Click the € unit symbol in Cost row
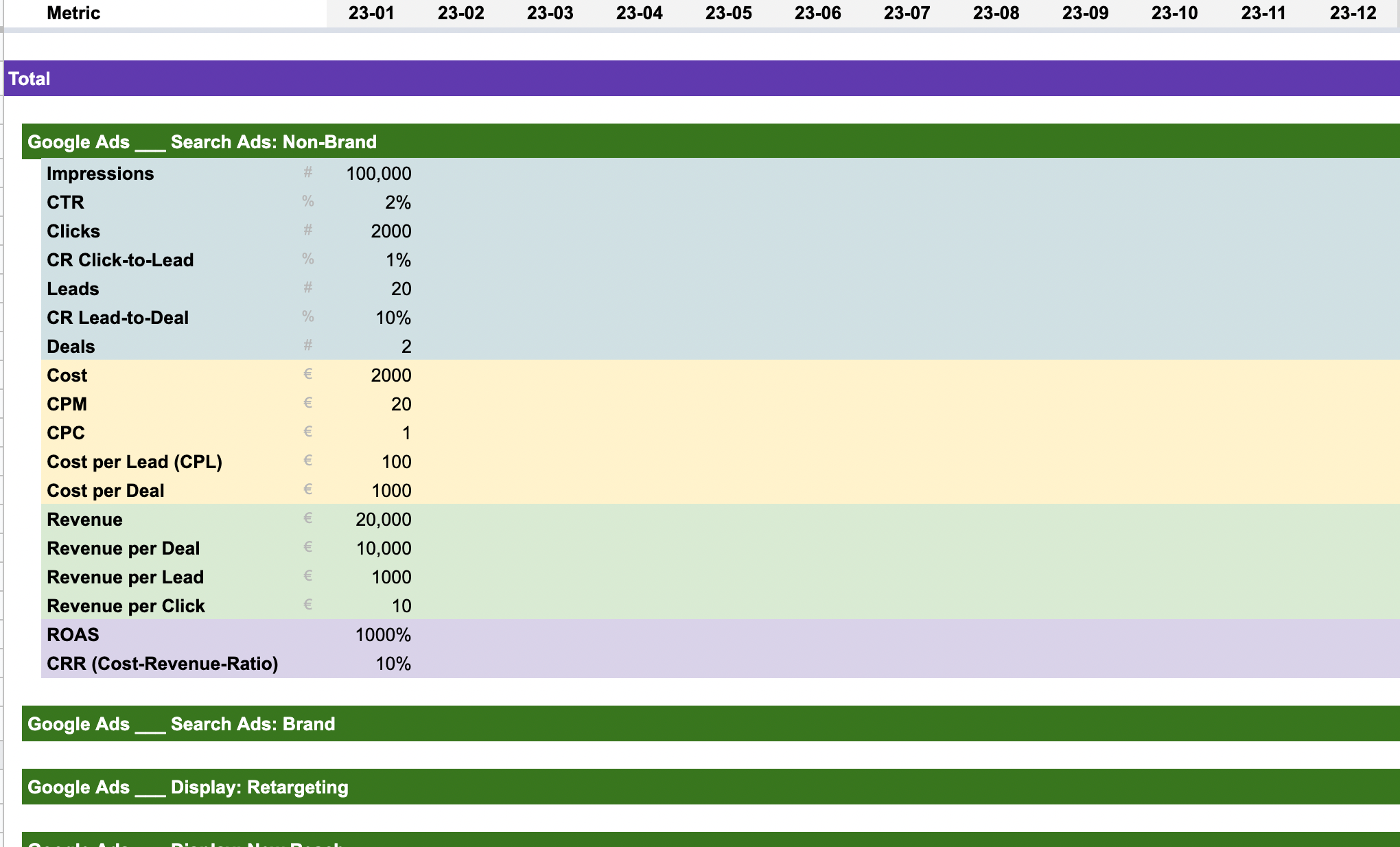Screen dimensions: 1400x847 click(308, 374)
